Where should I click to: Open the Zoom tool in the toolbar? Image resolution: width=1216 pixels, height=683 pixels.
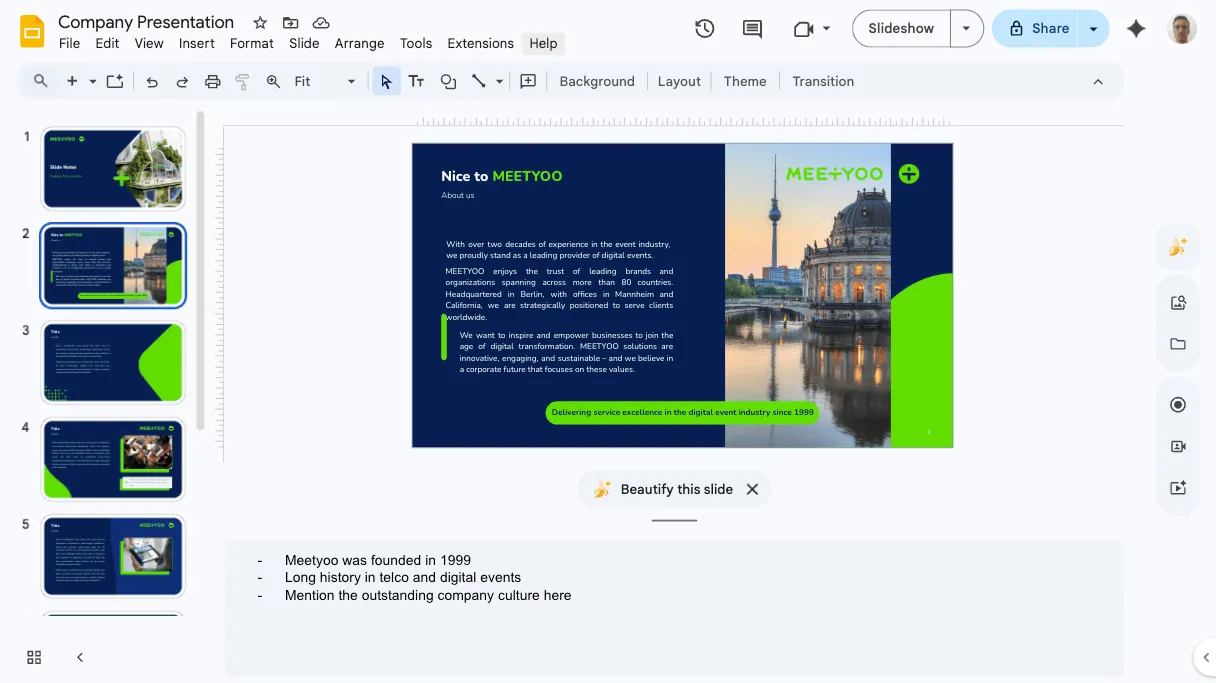pos(273,81)
